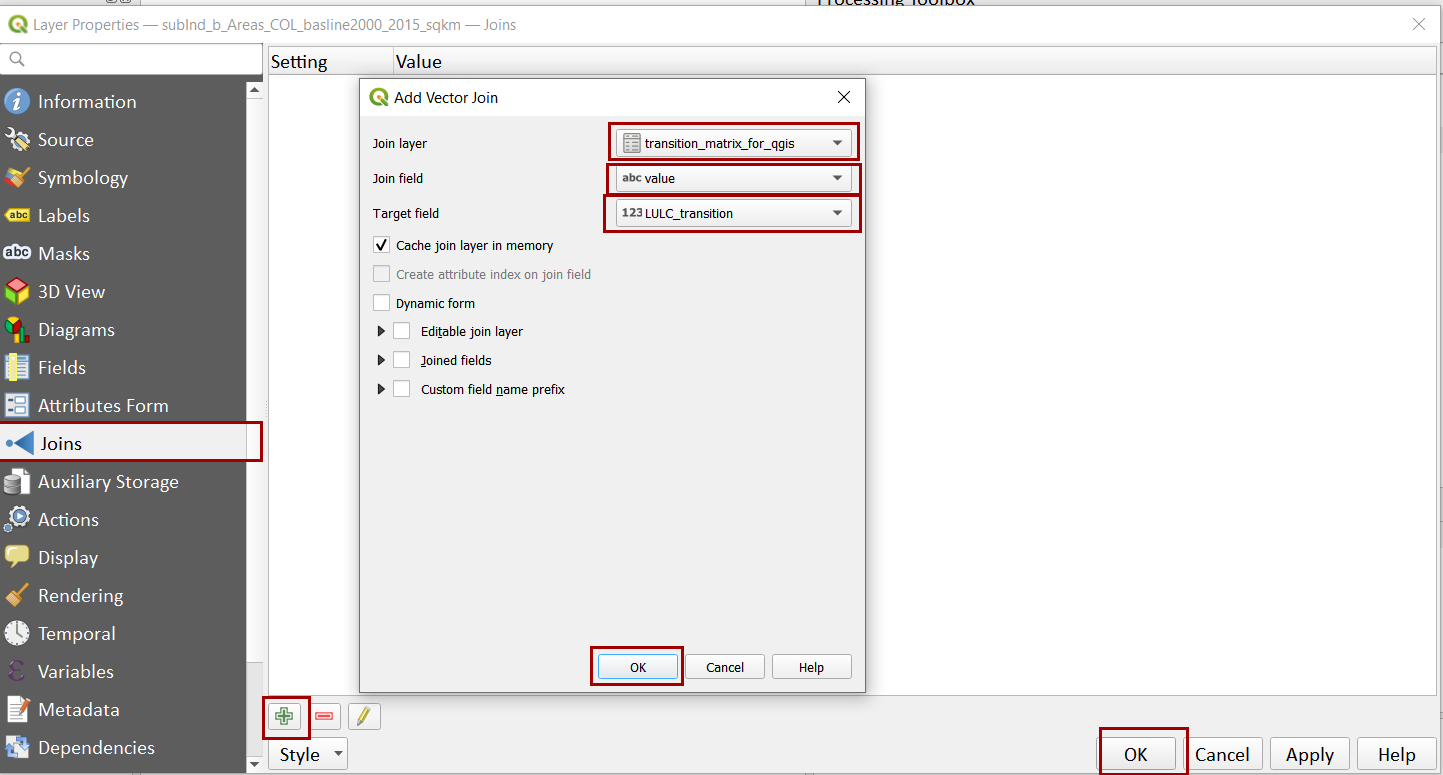
Task: Expand Custom field name prefix section
Action: [380, 389]
